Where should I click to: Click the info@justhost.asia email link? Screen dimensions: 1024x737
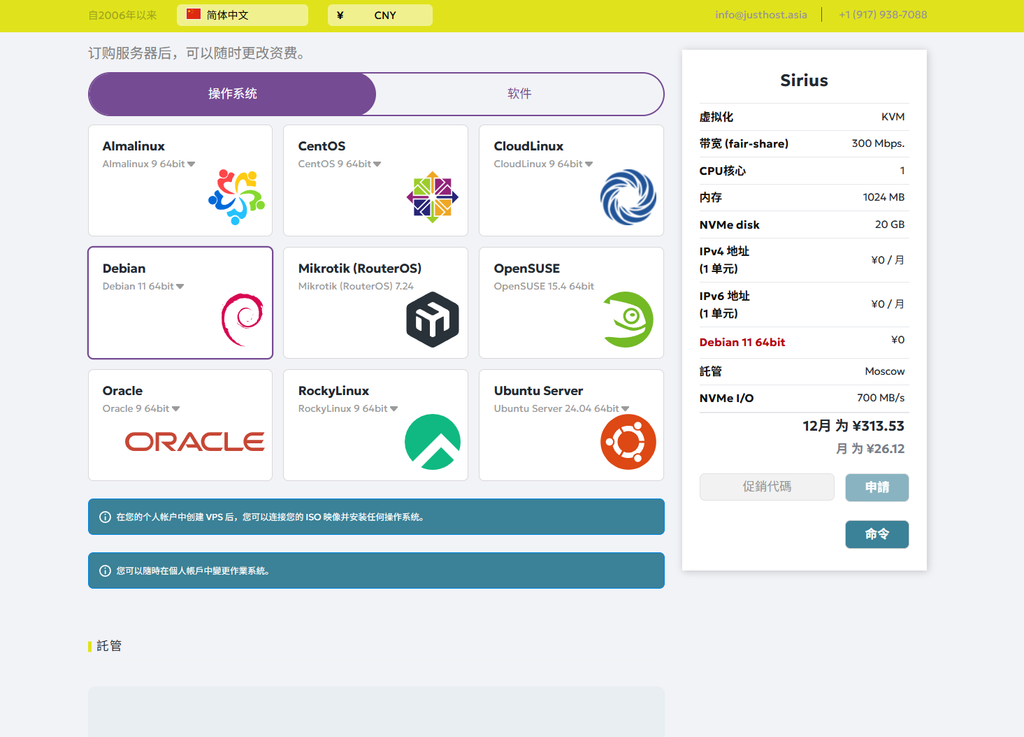(761, 14)
